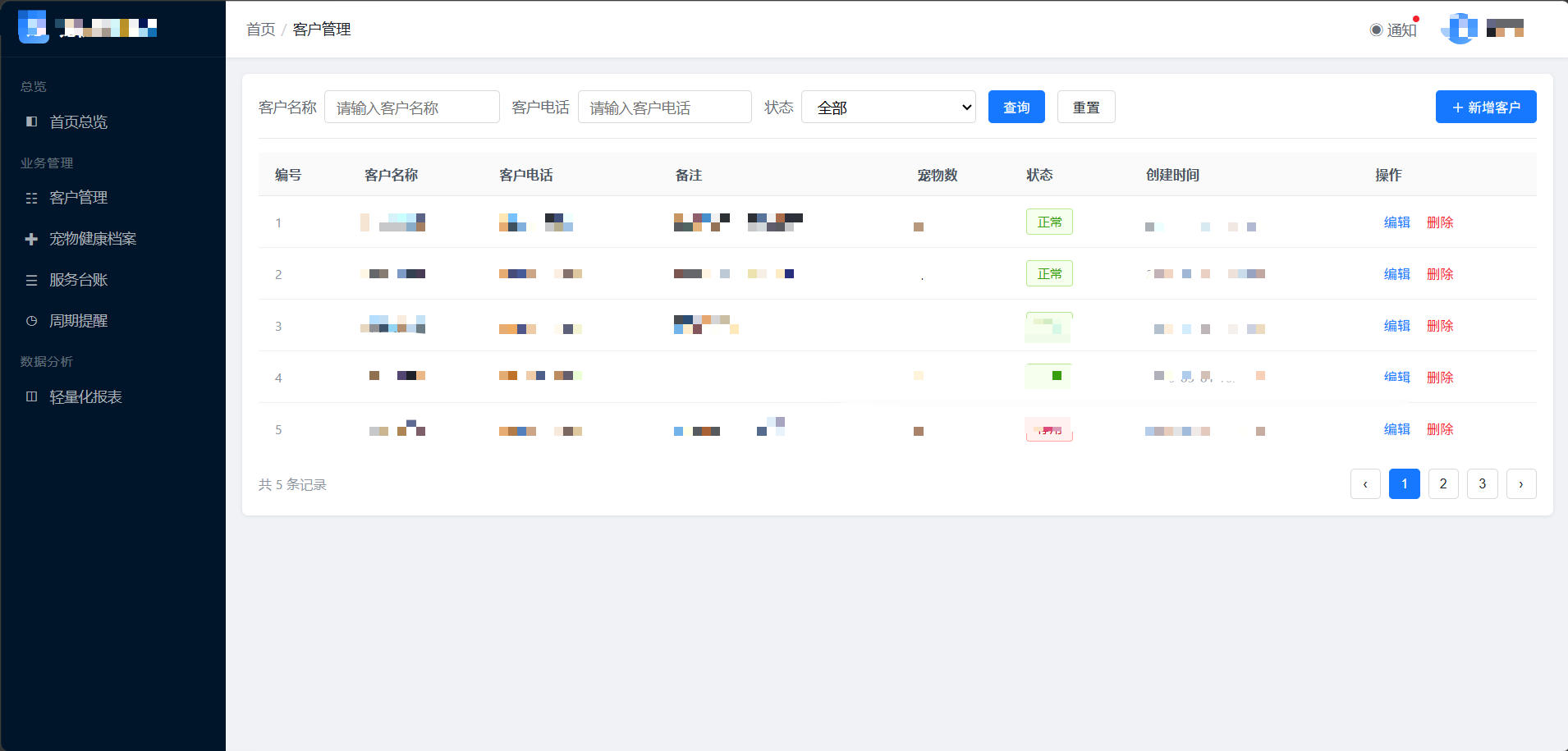The image size is (1568, 751).
Task: Click 编辑 for customer row 3
Action: 1397,326
